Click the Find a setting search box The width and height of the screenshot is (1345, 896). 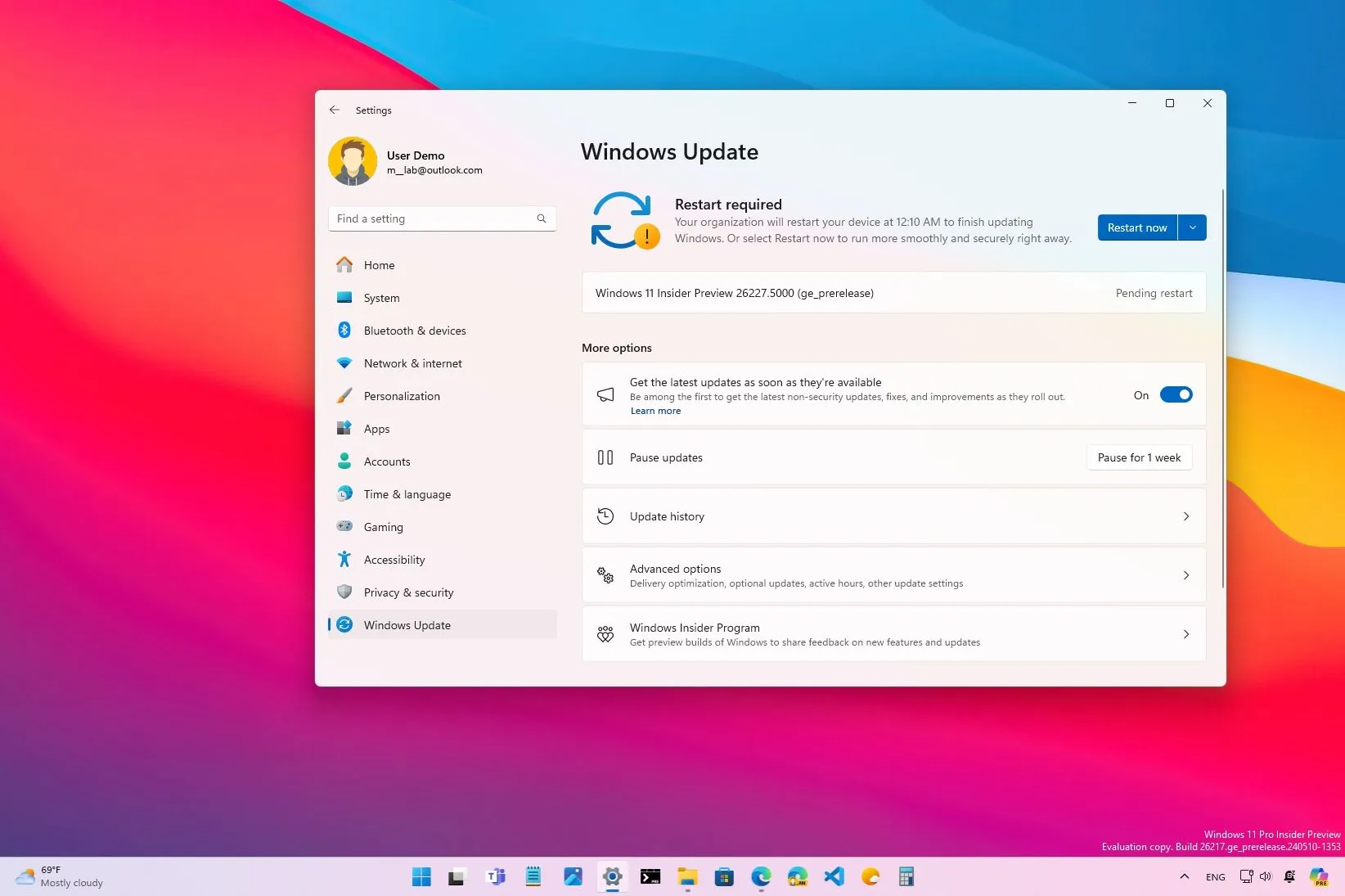(442, 218)
